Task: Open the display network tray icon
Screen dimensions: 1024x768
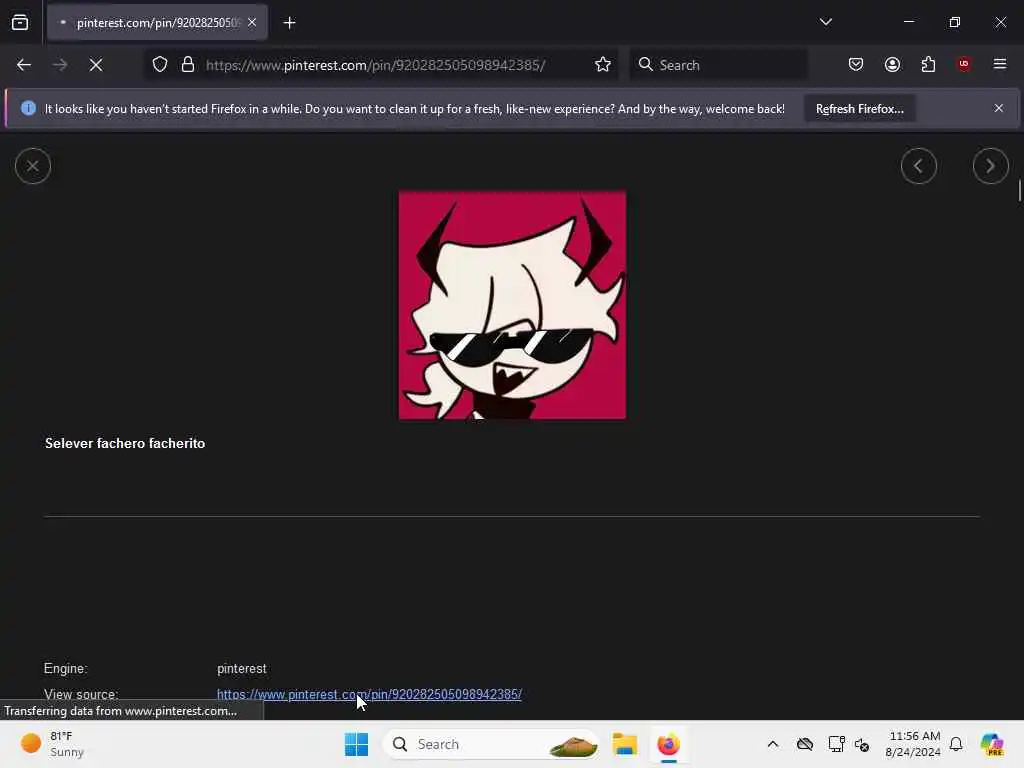Action: click(x=836, y=744)
